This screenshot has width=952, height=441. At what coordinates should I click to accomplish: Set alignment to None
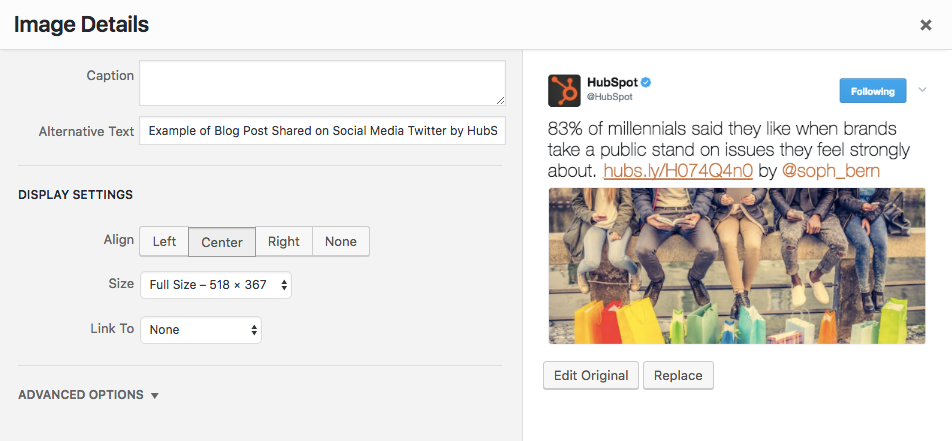[341, 241]
